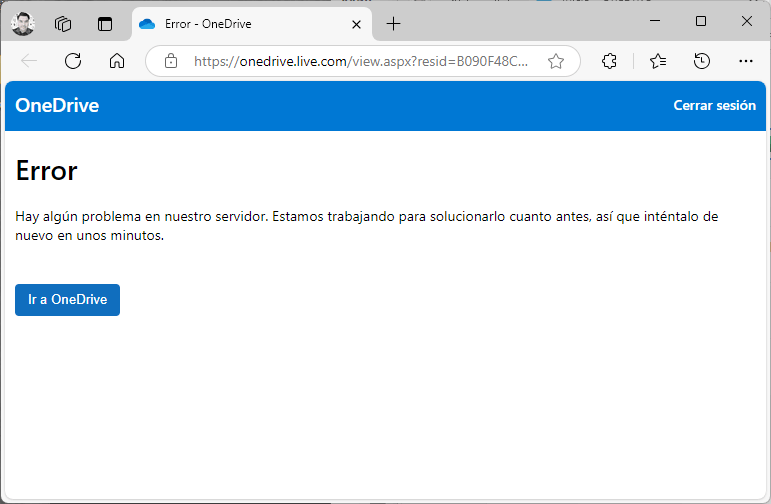Screen dimensions: 771x504
Task: Open Settings and more ellipsis menu
Action: click(x=745, y=61)
